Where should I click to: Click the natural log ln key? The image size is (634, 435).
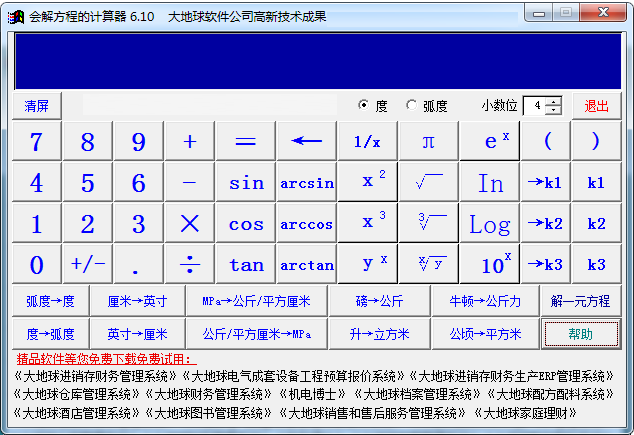click(490, 182)
